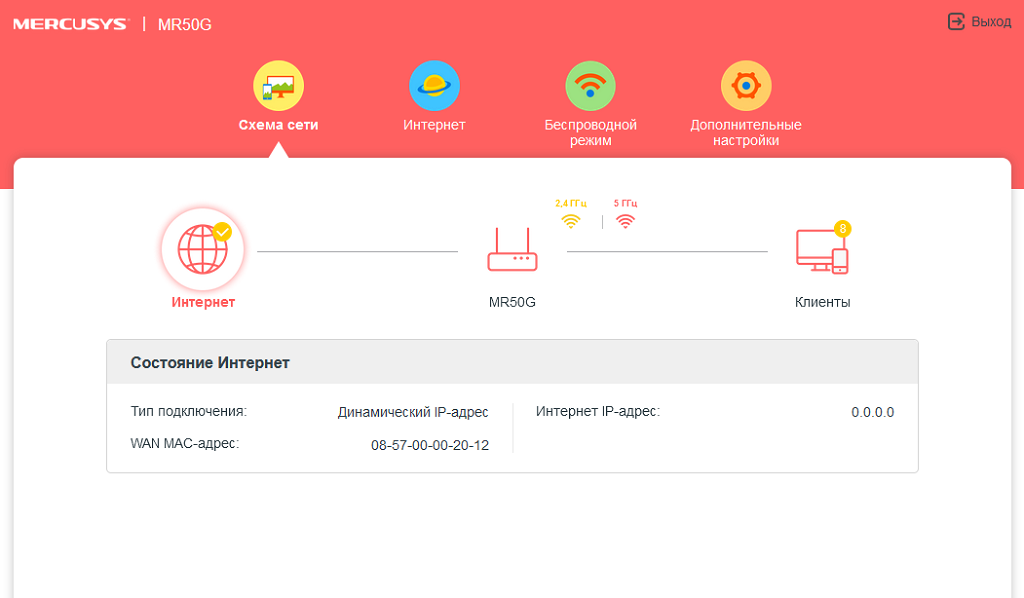Click the logout door icon beside Выход
The width and height of the screenshot is (1024, 598).
coord(956,21)
